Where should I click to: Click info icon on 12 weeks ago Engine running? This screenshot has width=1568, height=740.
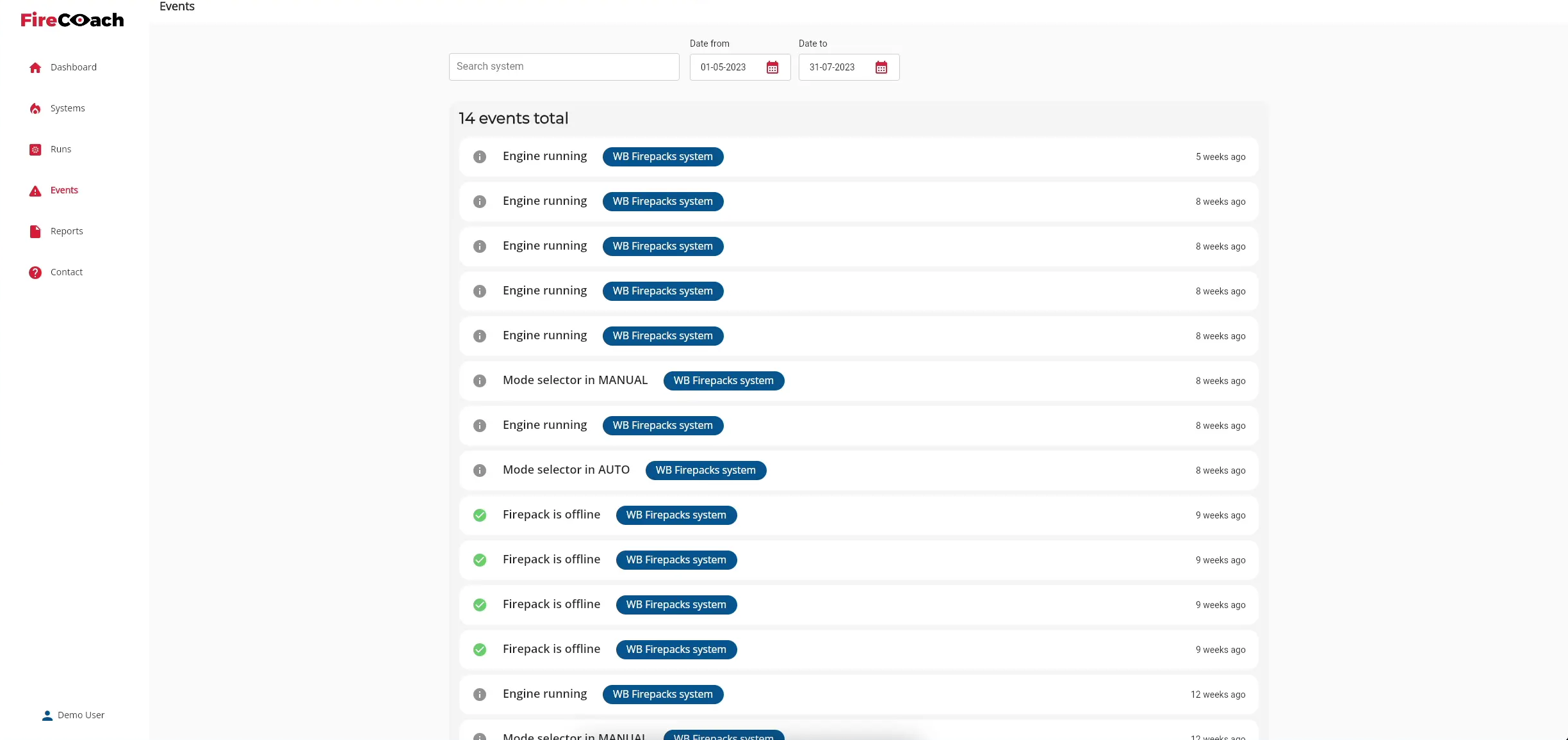[480, 695]
